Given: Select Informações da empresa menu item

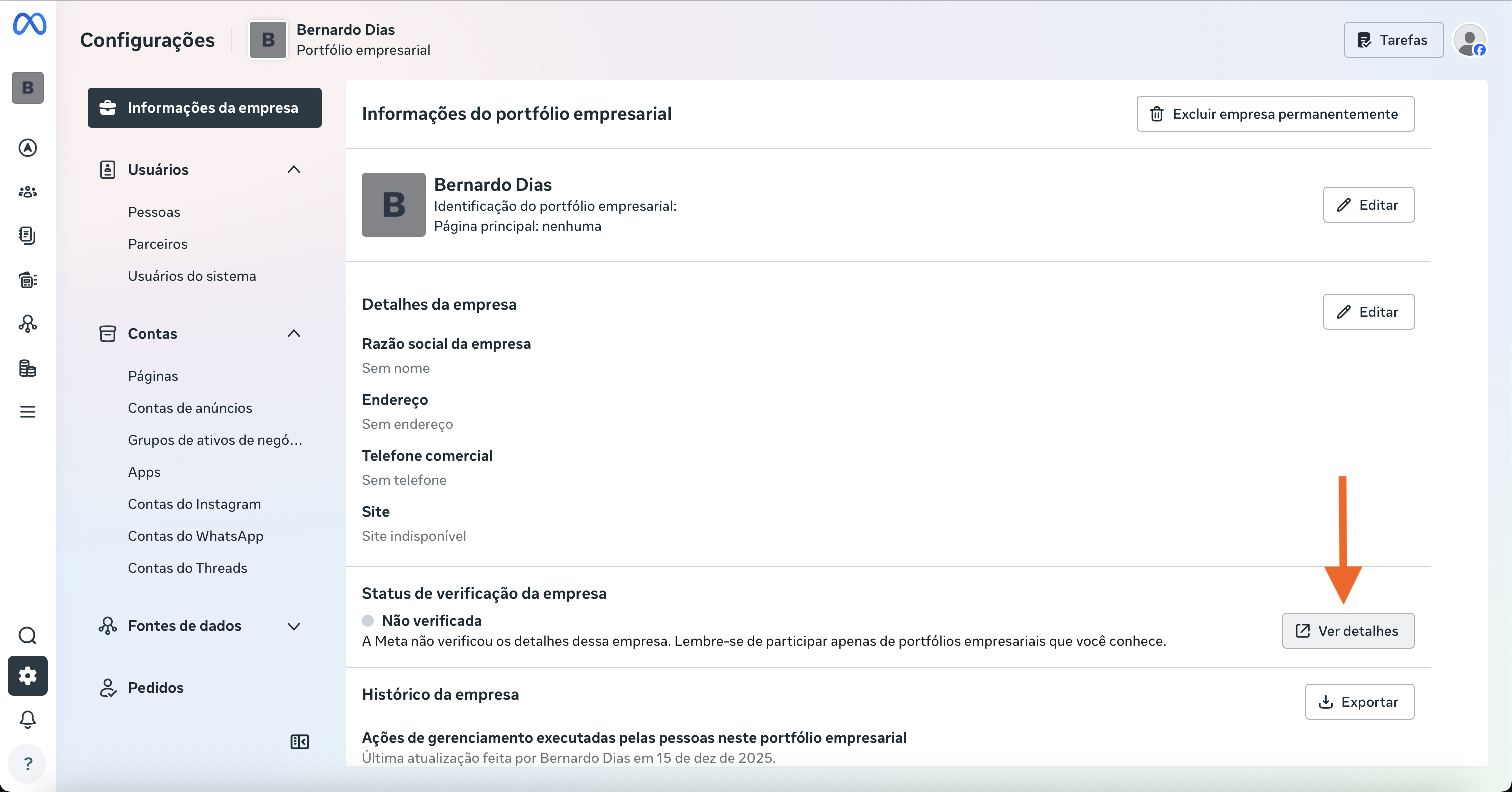Looking at the screenshot, I should [x=205, y=108].
